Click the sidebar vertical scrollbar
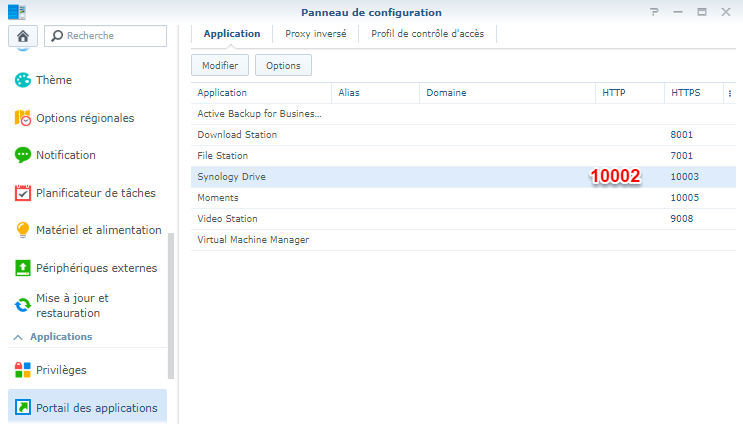This screenshot has height=424, width=743. [x=171, y=306]
